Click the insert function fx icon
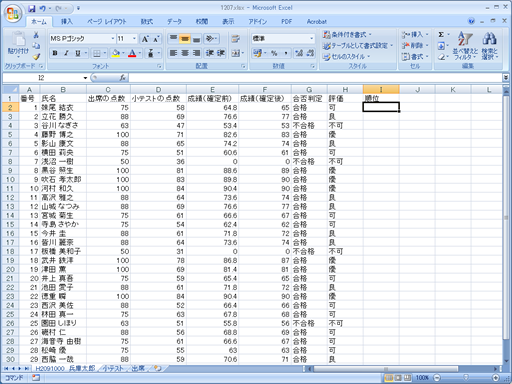Viewport: 512px width, 384px height. (x=123, y=78)
